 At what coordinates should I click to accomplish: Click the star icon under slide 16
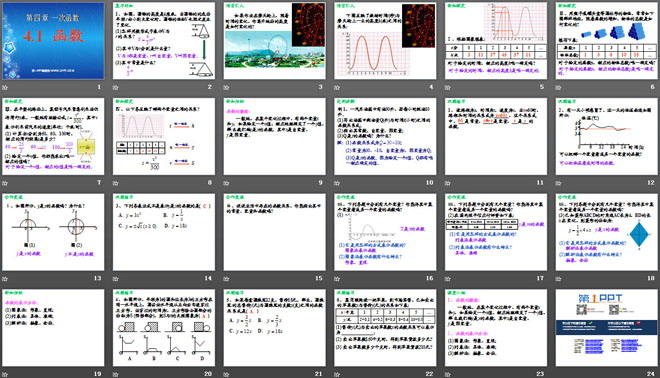coord(337,279)
